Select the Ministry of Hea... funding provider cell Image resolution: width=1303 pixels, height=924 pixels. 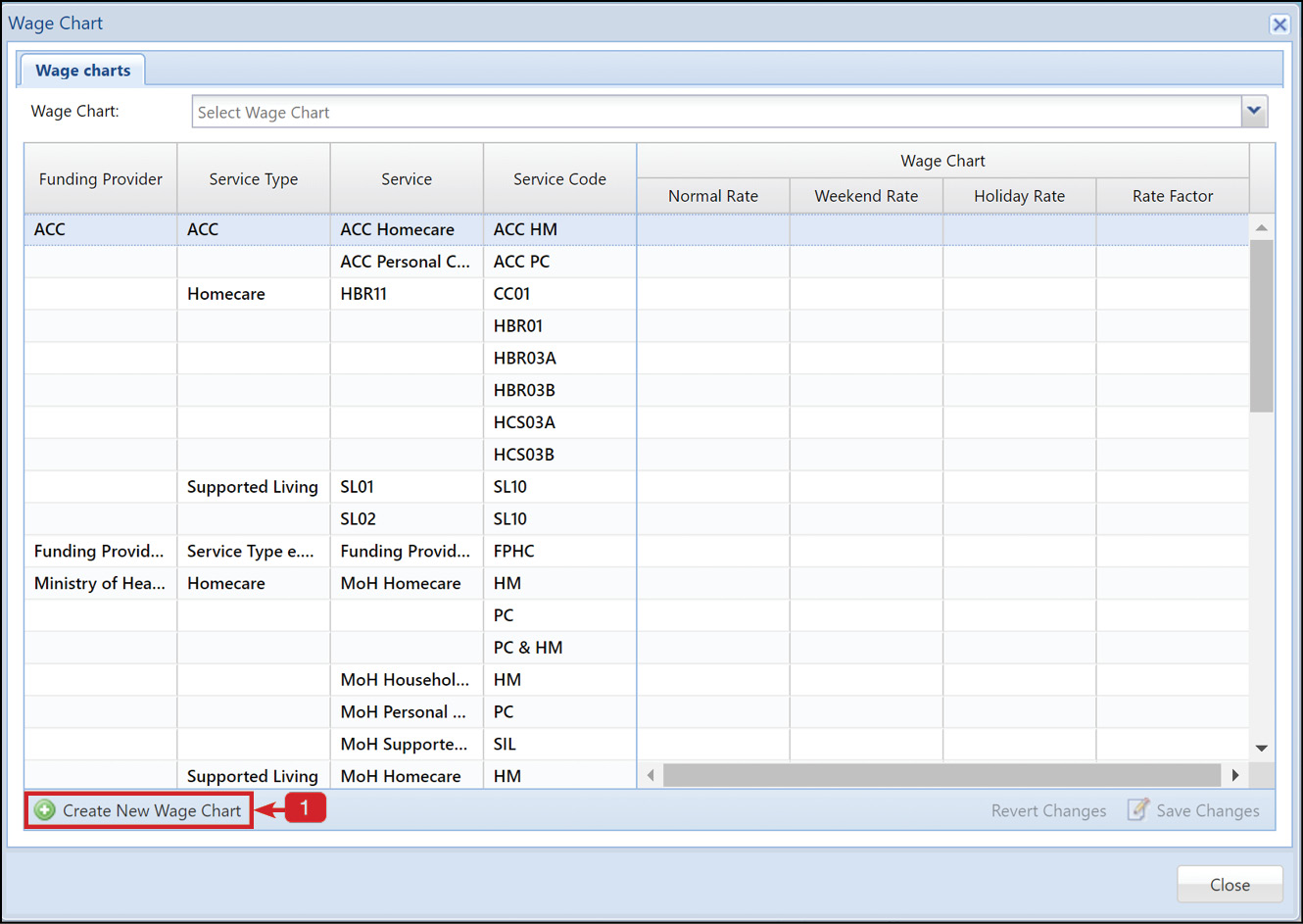[101, 583]
